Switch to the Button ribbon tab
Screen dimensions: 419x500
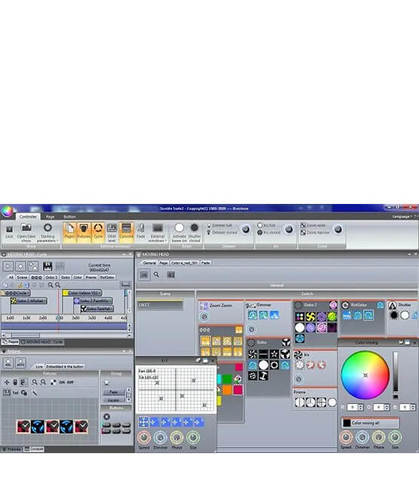(70, 217)
